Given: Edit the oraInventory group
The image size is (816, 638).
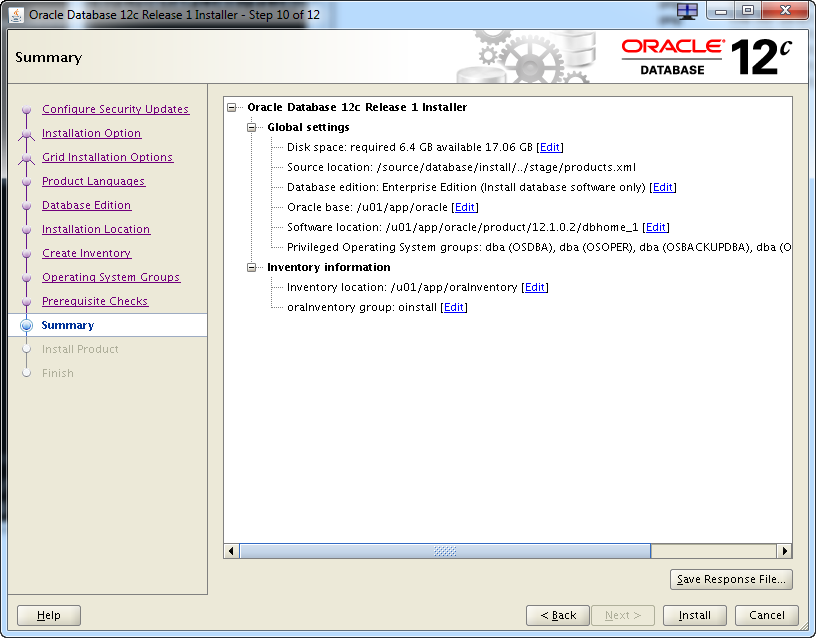Looking at the screenshot, I should tap(454, 308).
